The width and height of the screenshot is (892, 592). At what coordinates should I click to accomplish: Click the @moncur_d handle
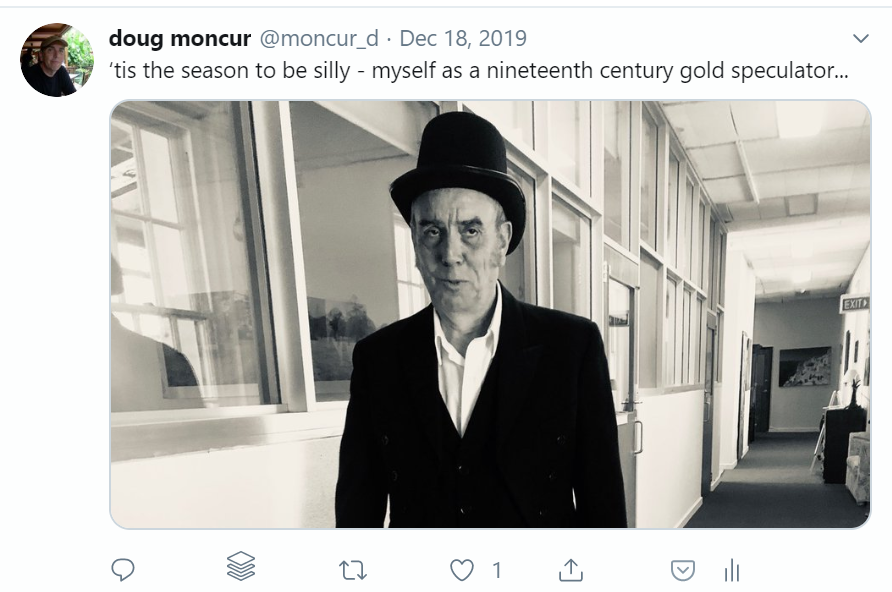click(x=319, y=39)
